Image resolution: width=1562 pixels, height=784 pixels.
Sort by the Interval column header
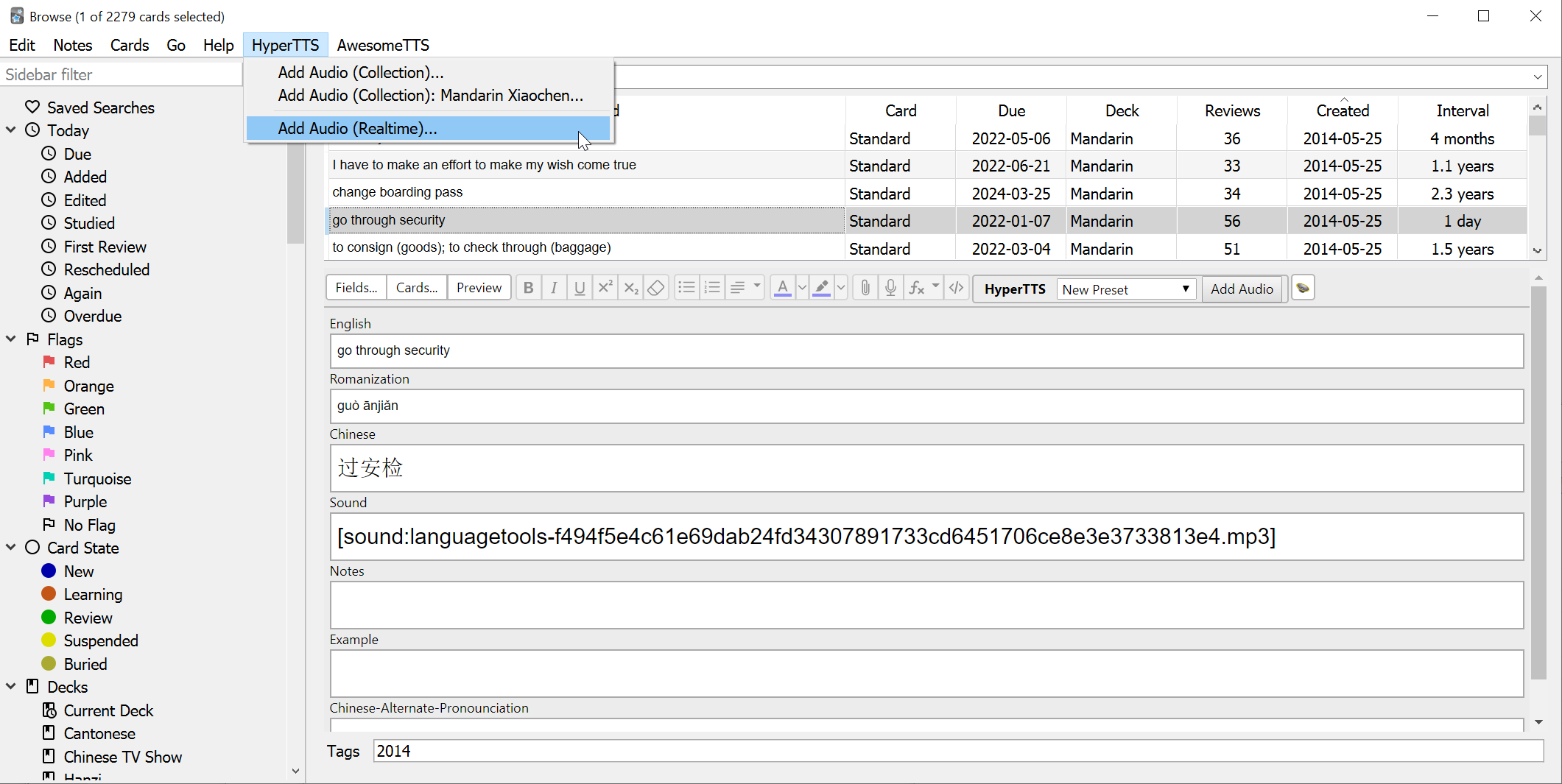pos(1462,110)
